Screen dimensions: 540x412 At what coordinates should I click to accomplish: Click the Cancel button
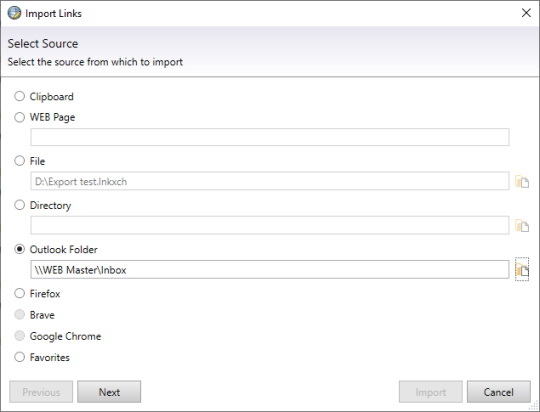coord(498,392)
